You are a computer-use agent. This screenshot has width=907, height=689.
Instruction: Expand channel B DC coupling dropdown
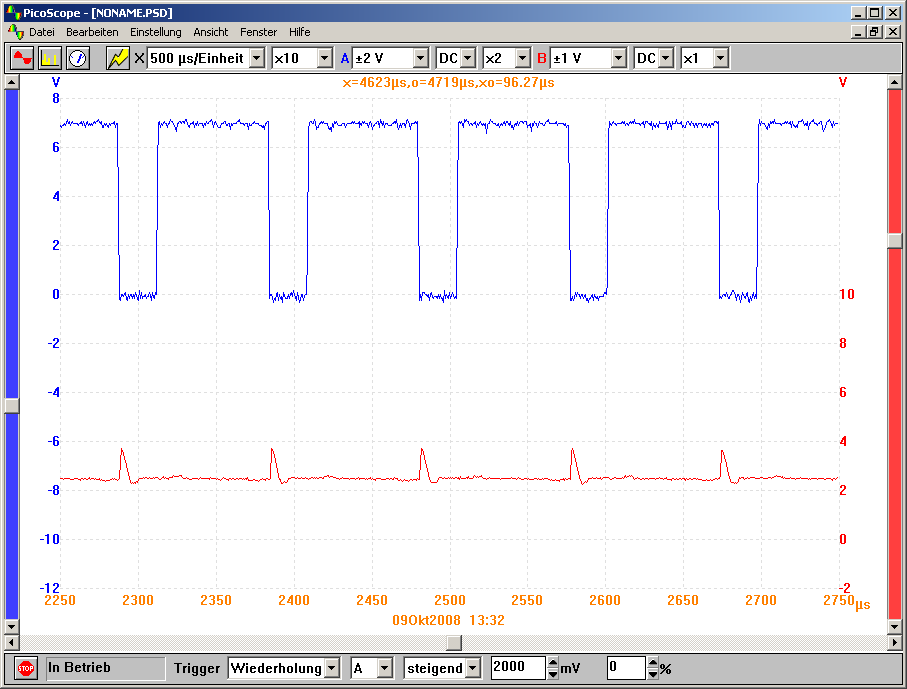pyautogui.click(x=666, y=58)
